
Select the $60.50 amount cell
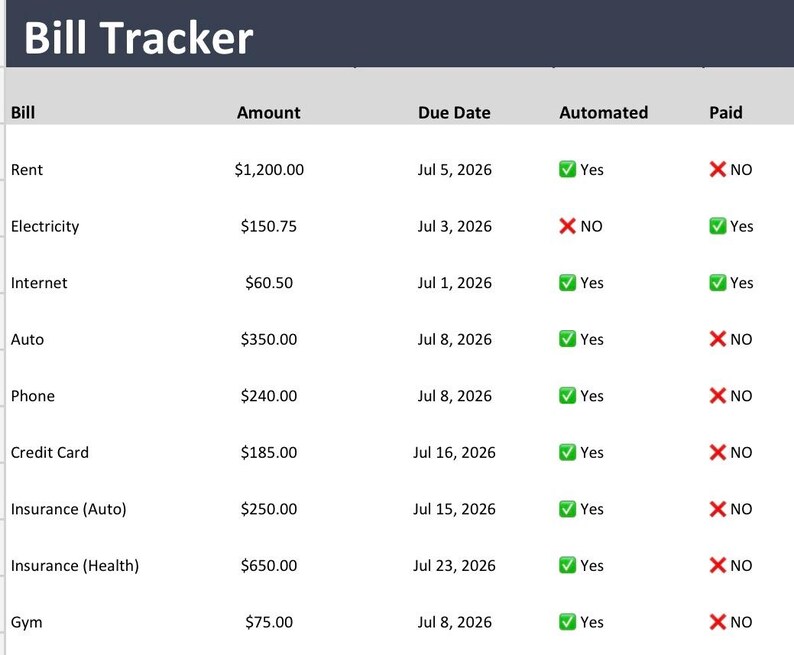pyautogui.click(x=269, y=282)
